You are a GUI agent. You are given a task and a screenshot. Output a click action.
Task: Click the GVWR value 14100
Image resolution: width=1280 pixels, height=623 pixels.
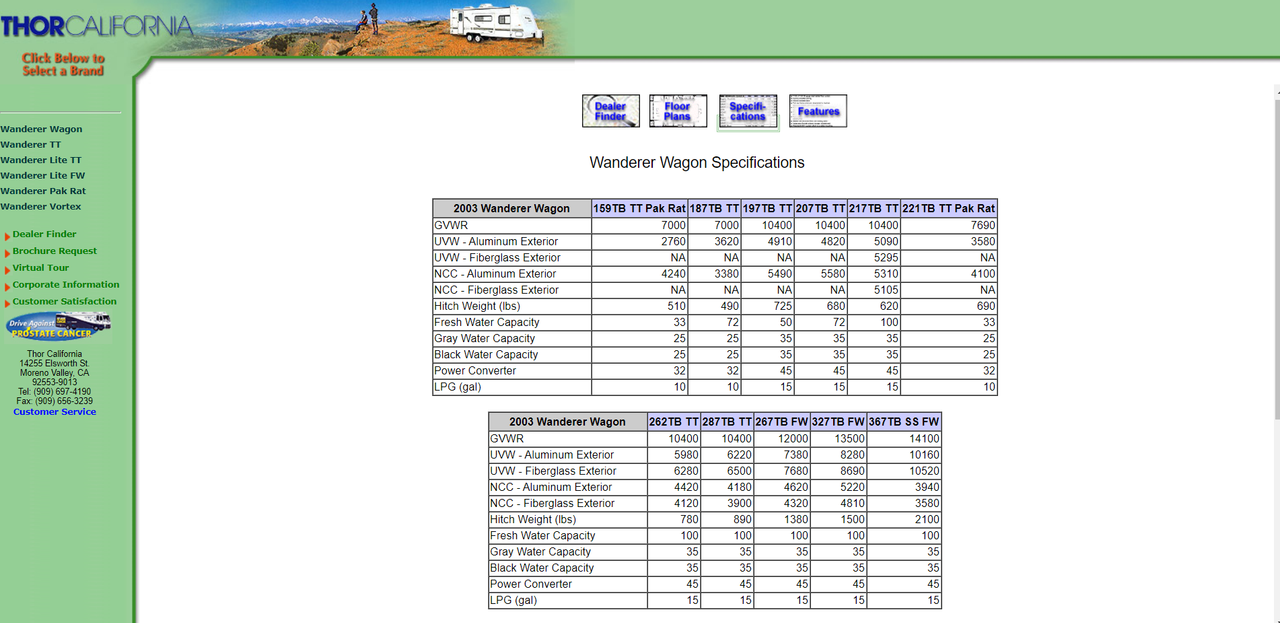924,438
